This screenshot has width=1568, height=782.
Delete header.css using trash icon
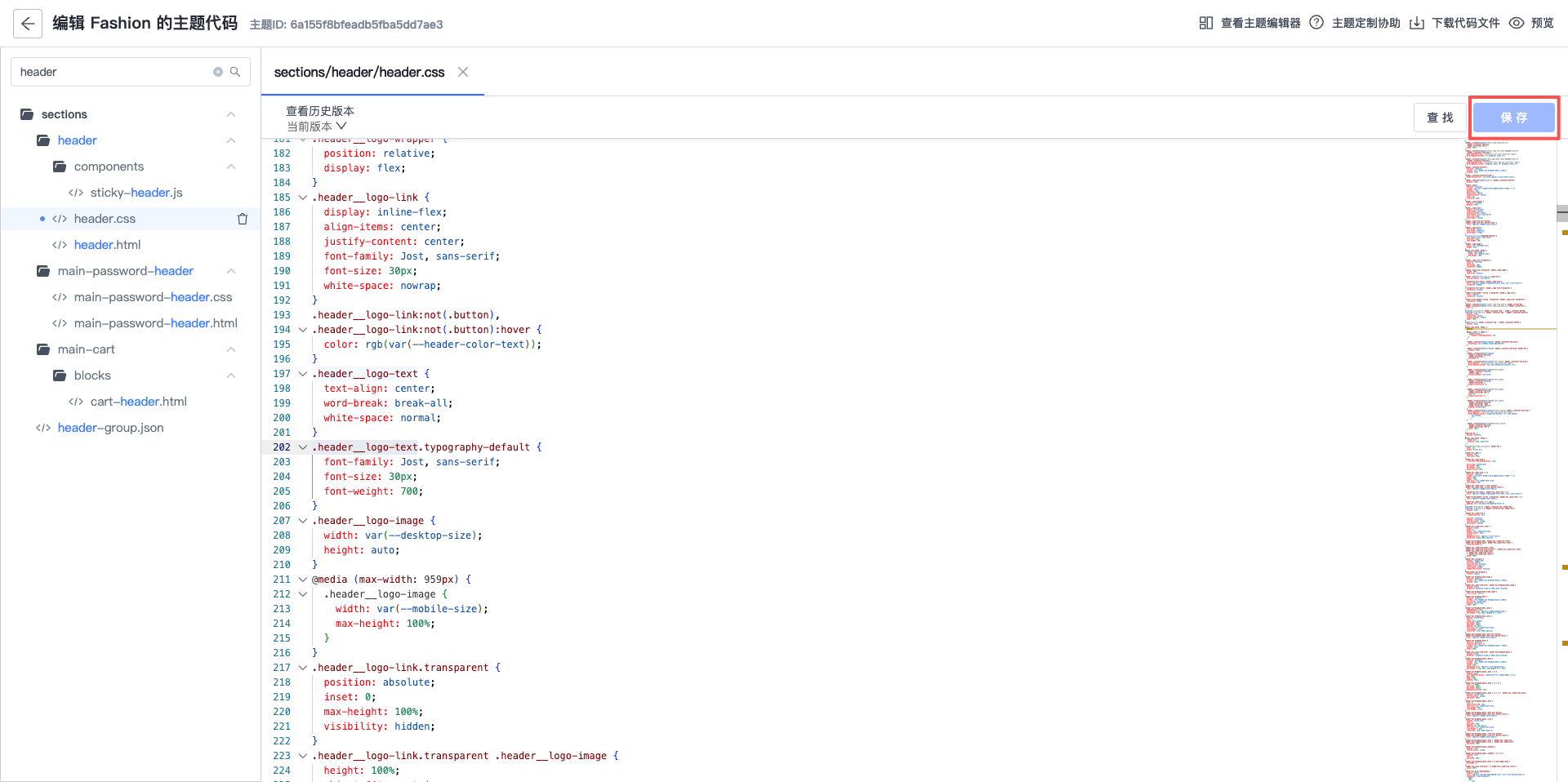pyautogui.click(x=243, y=219)
